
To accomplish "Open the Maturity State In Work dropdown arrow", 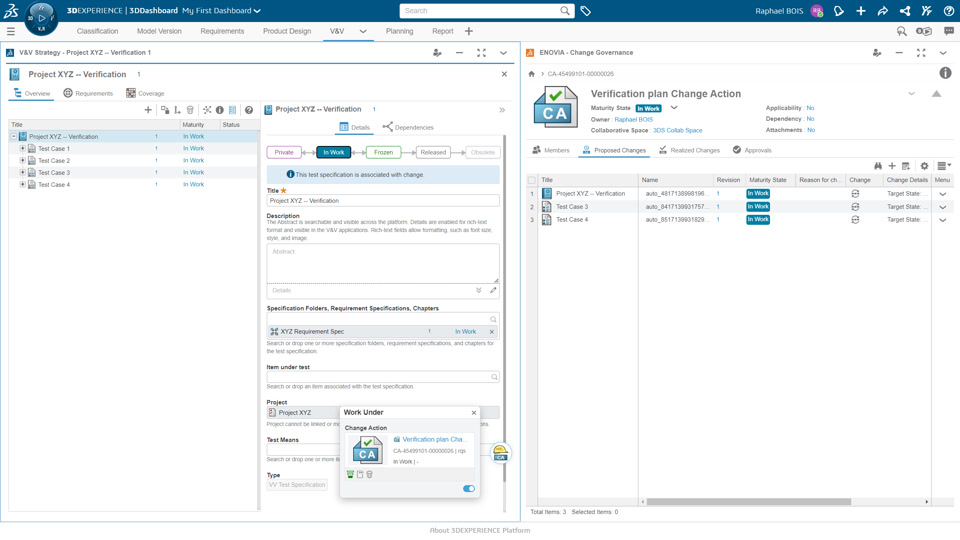I will coord(674,108).
